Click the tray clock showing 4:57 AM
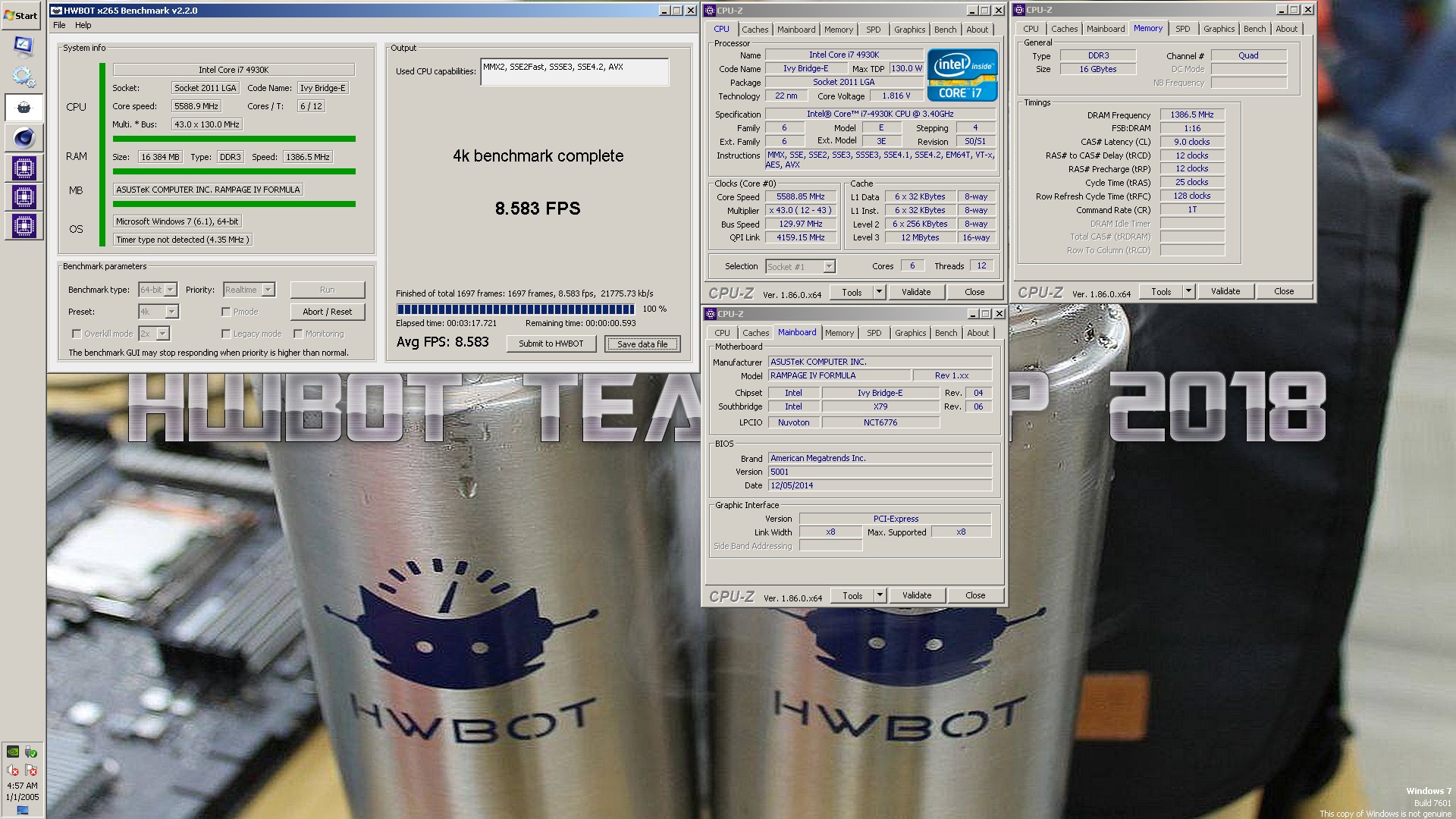Image resolution: width=1456 pixels, height=819 pixels. click(22, 786)
